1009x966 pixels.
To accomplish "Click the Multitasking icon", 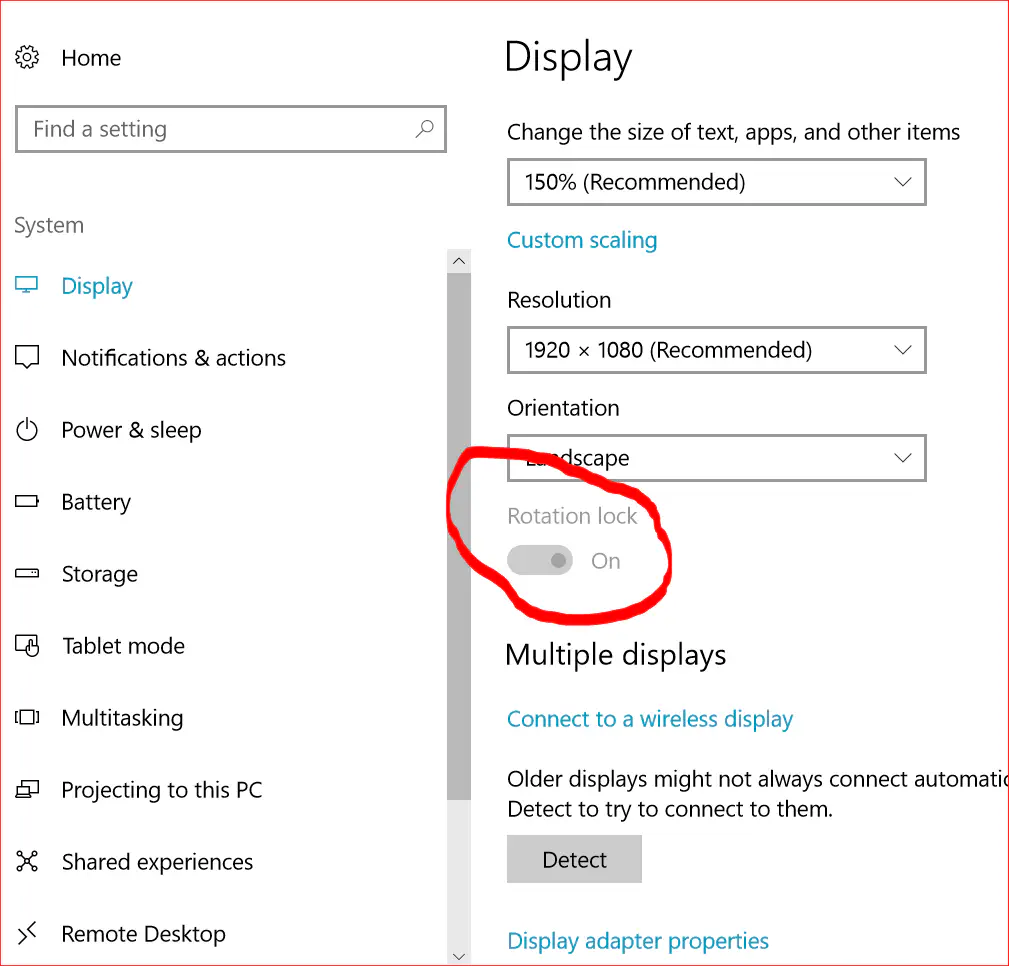I will point(27,718).
